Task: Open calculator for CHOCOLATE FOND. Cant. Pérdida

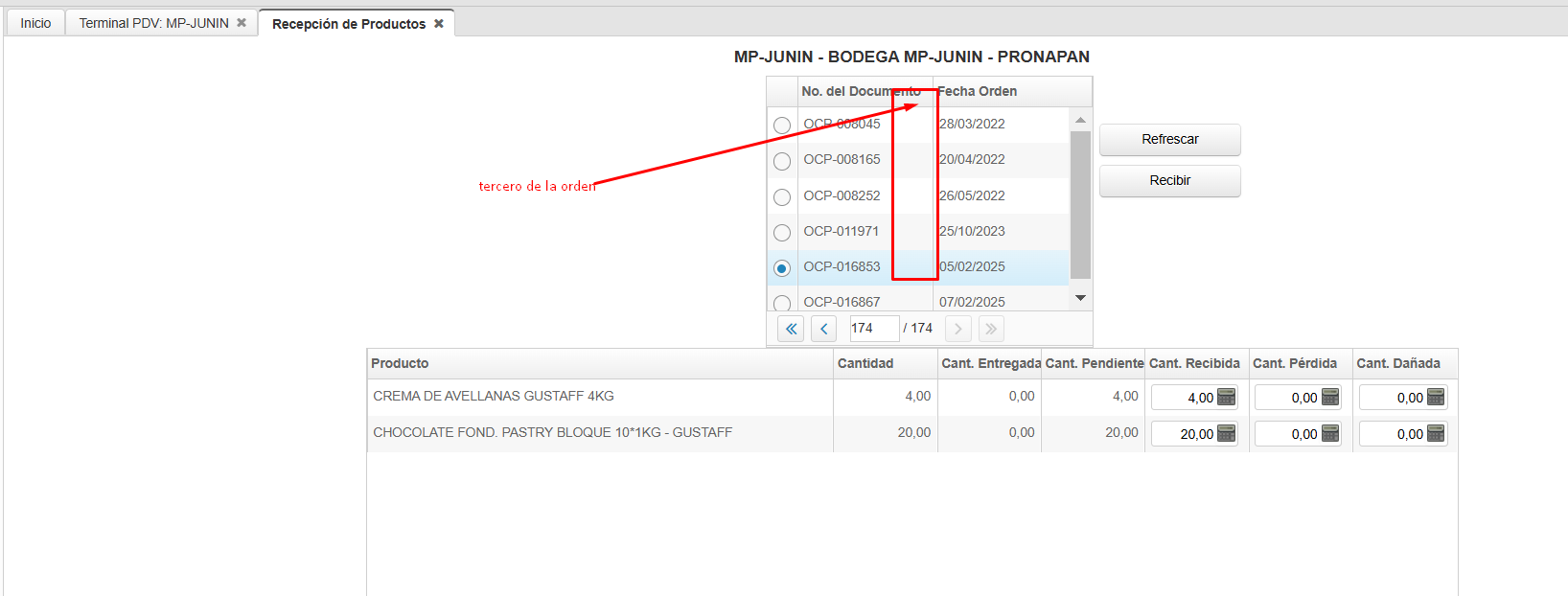Action: tap(1330, 434)
